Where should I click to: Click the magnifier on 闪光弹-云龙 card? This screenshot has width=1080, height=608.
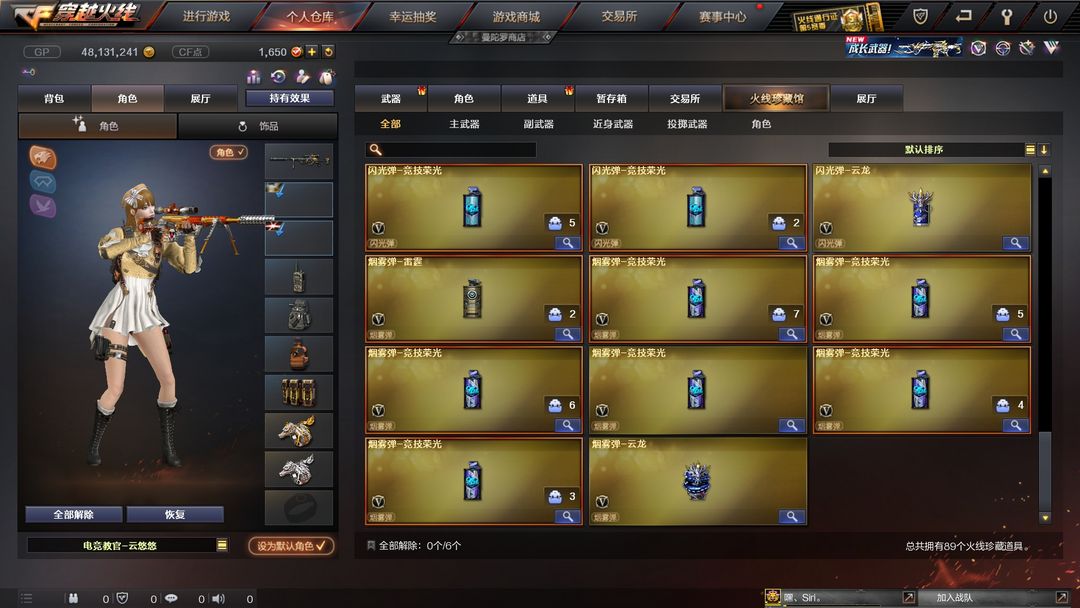[1015, 243]
